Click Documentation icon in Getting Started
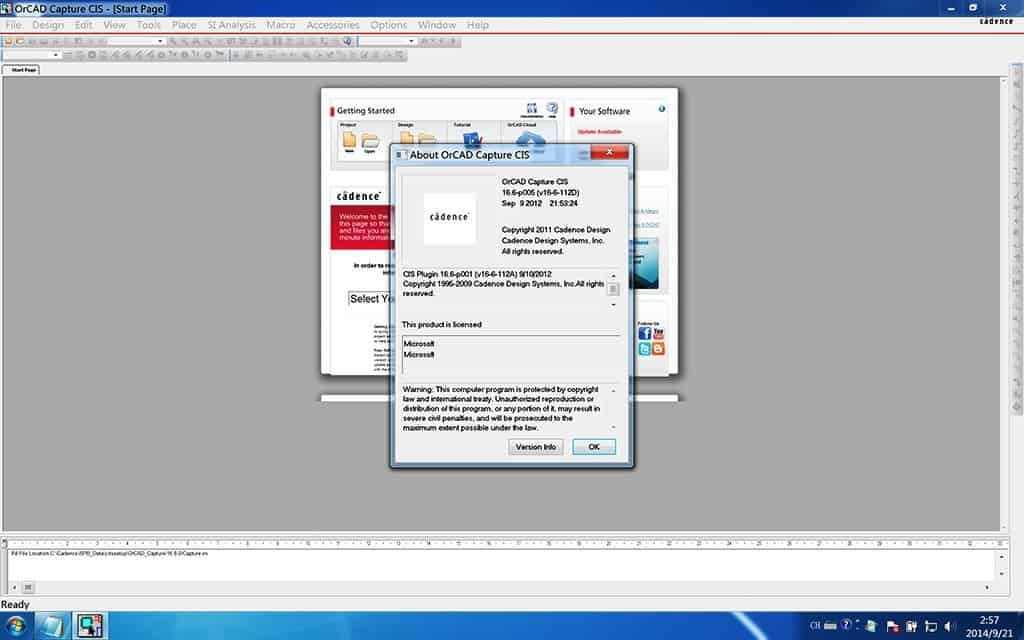 coord(532,109)
